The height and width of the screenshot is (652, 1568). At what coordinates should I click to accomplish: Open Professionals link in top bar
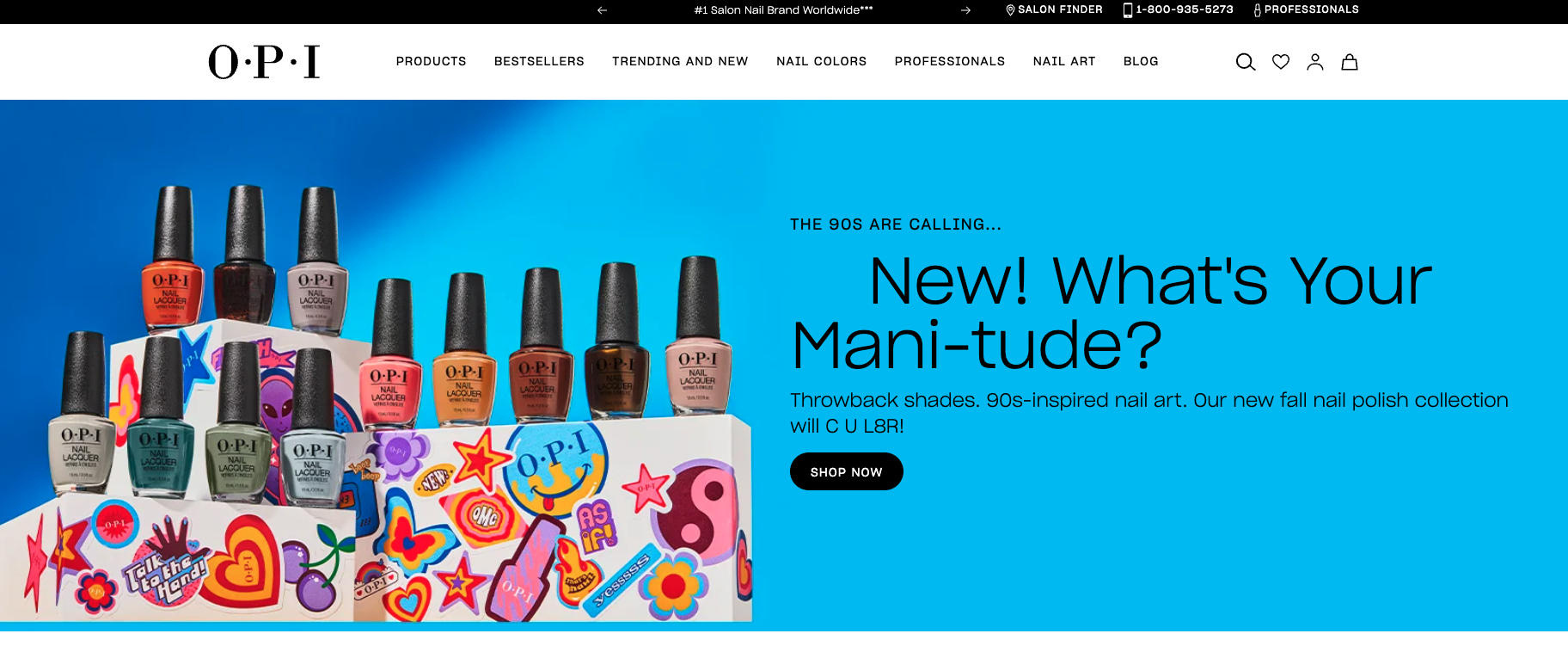pos(1306,9)
